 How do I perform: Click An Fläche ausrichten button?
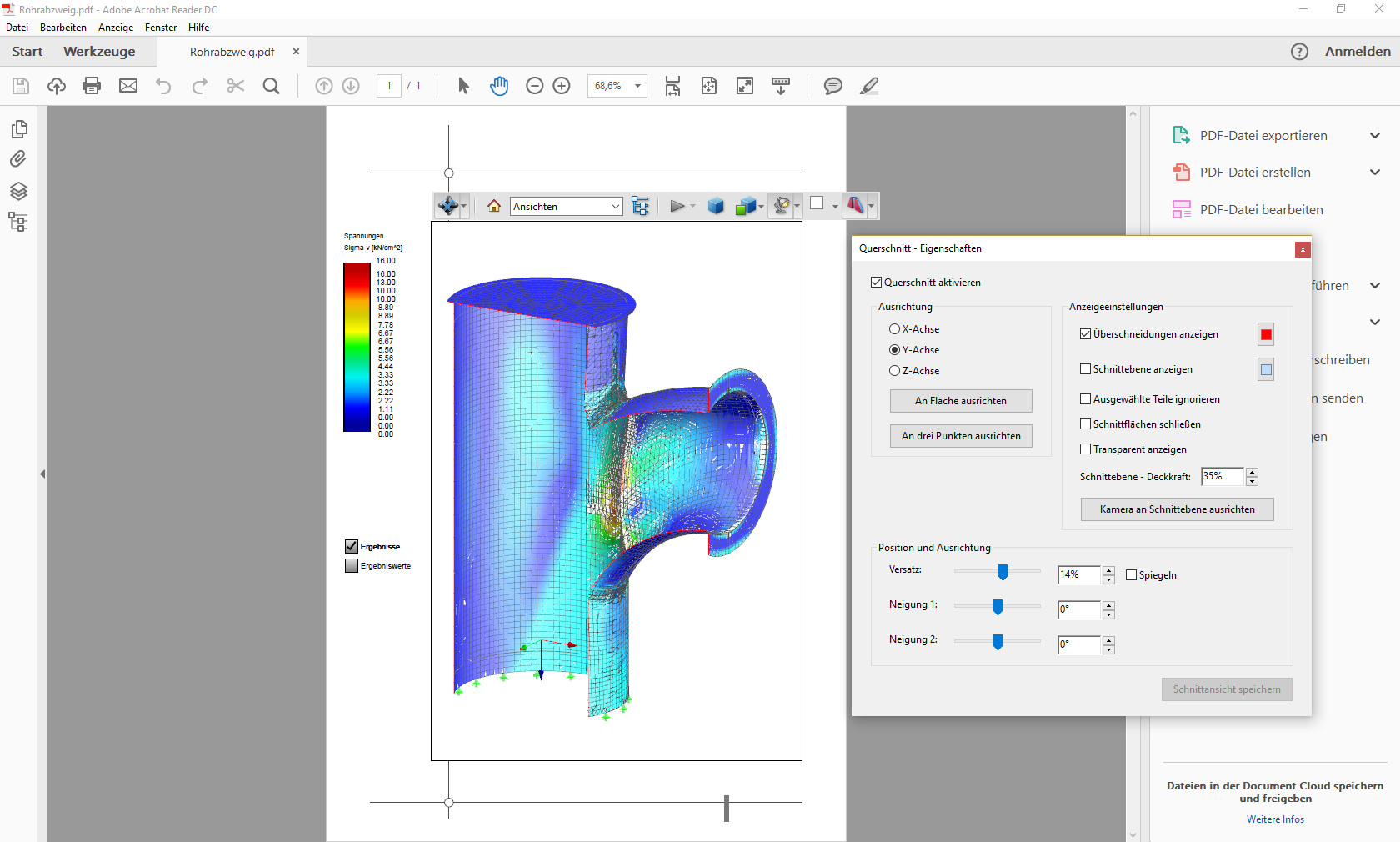click(x=960, y=401)
